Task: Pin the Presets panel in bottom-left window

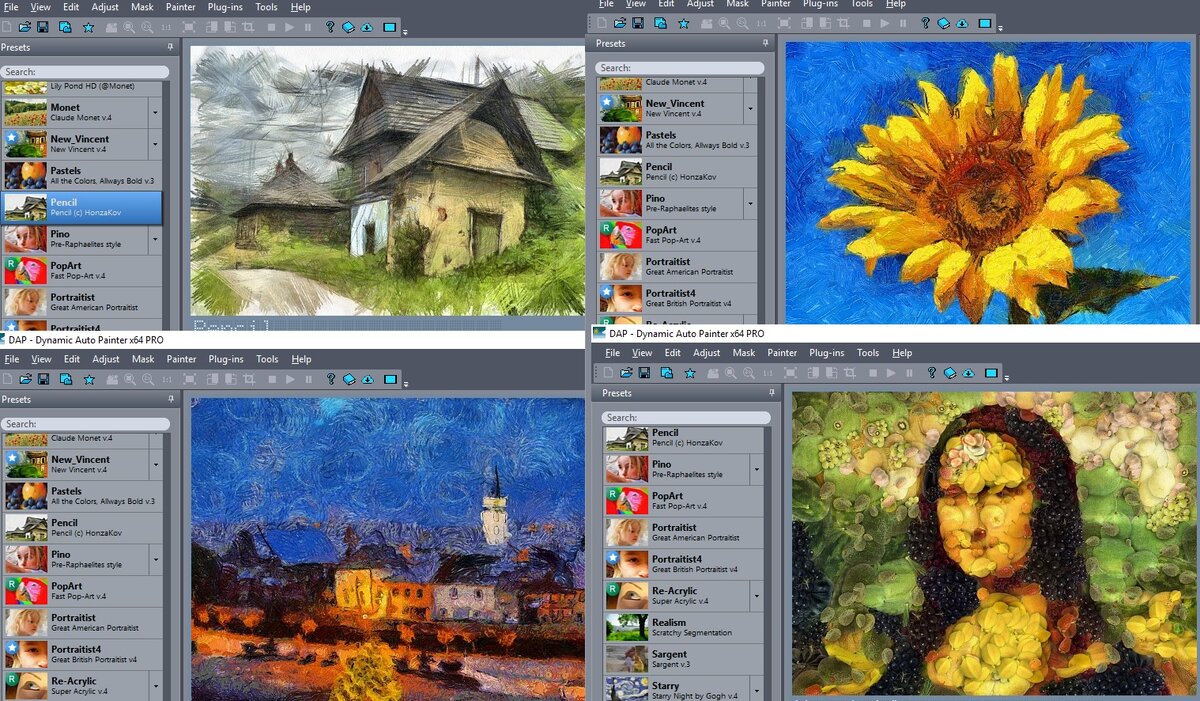Action: 171,399
